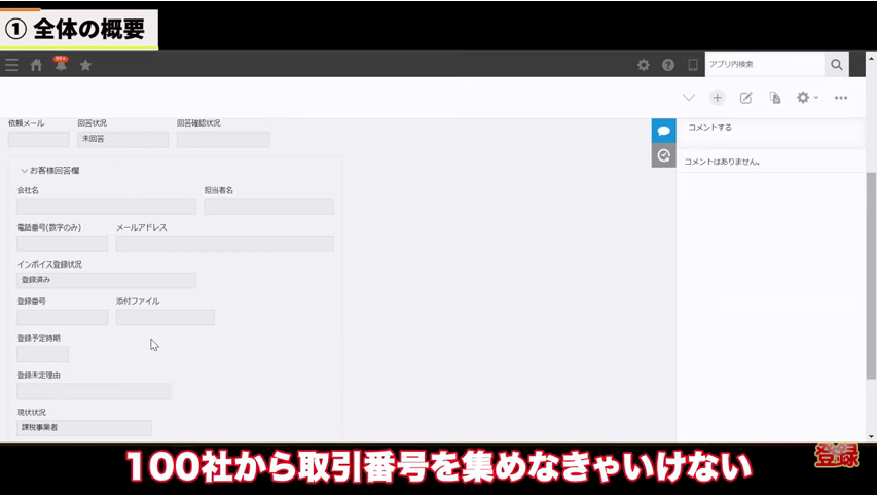This screenshot has height=495, width=877.
Task: Edit the record with pencil icon
Action: coord(746,98)
